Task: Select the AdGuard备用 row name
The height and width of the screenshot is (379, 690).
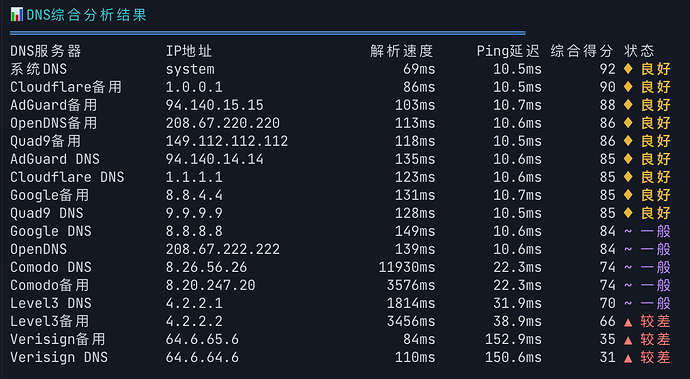Action: (x=54, y=105)
